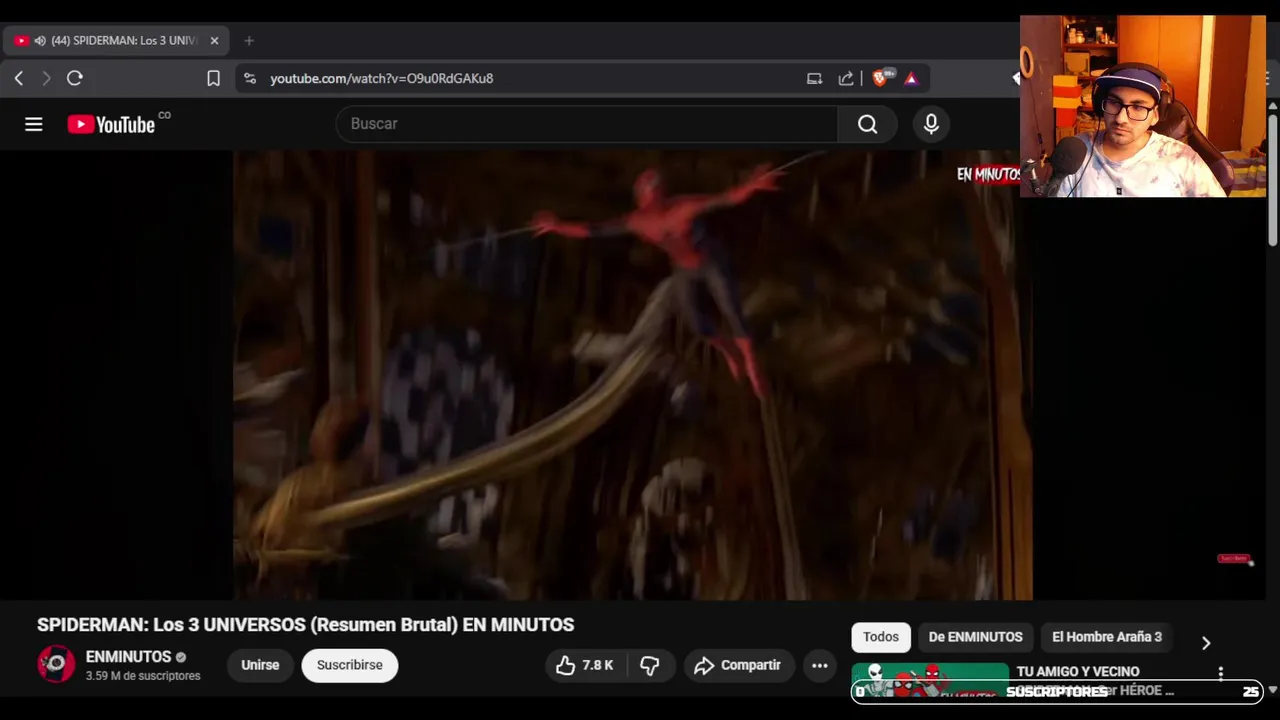Click the scrollbar down arrow

(x=1272, y=690)
